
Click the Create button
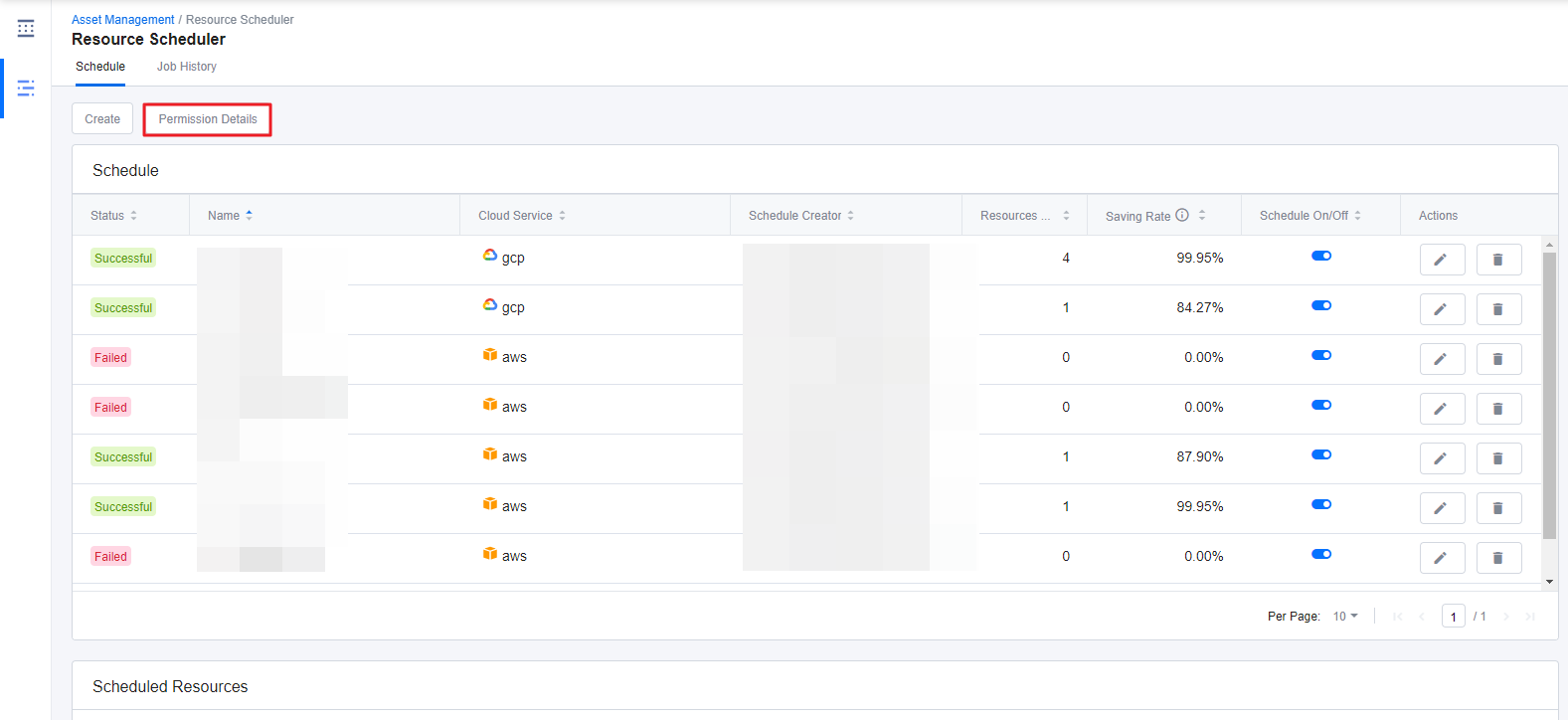[102, 119]
